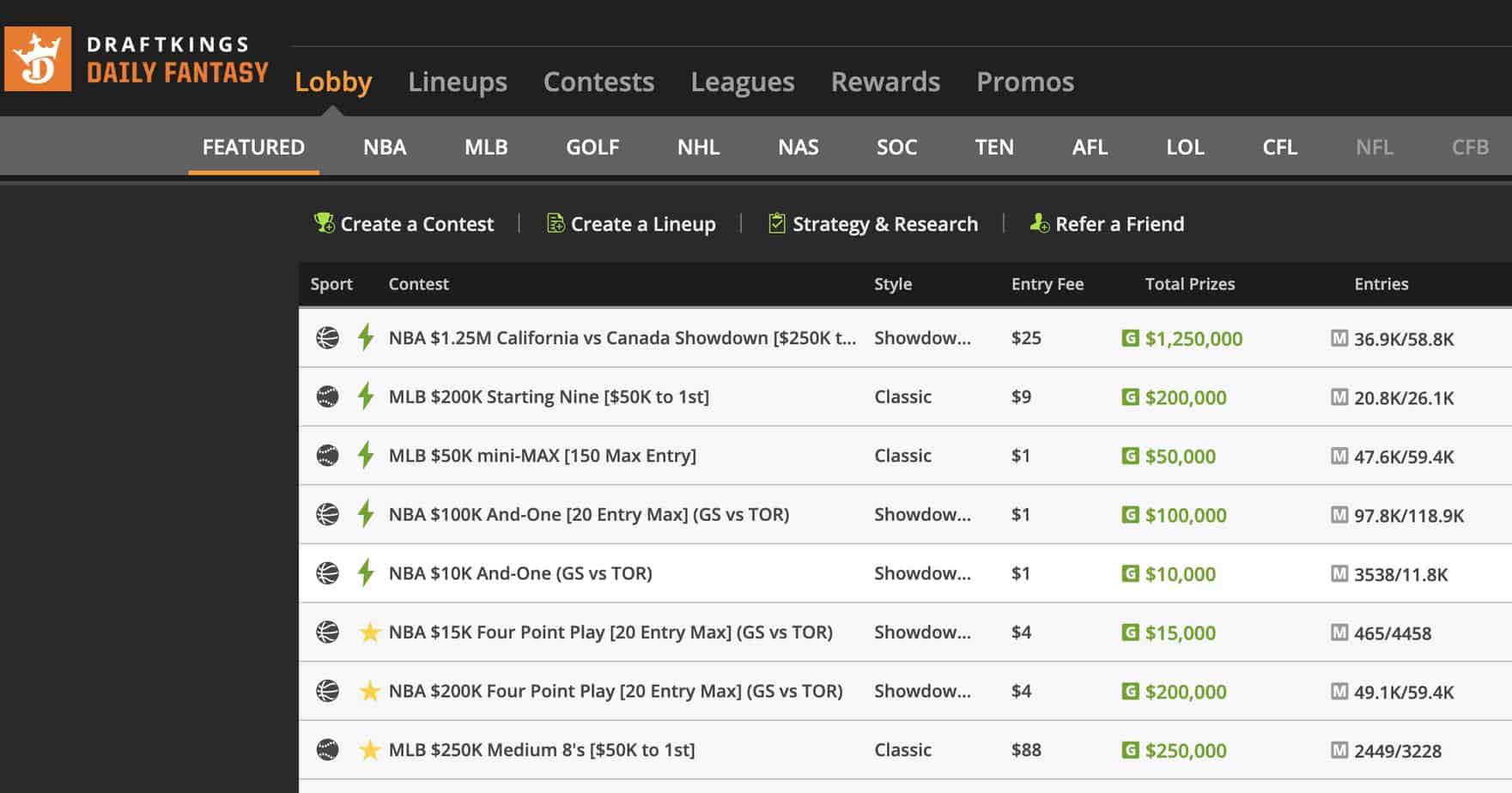The height and width of the screenshot is (793, 1512).
Task: Click the star icon in the NBA $15K Four Point Play row
Action: pyautogui.click(x=369, y=633)
